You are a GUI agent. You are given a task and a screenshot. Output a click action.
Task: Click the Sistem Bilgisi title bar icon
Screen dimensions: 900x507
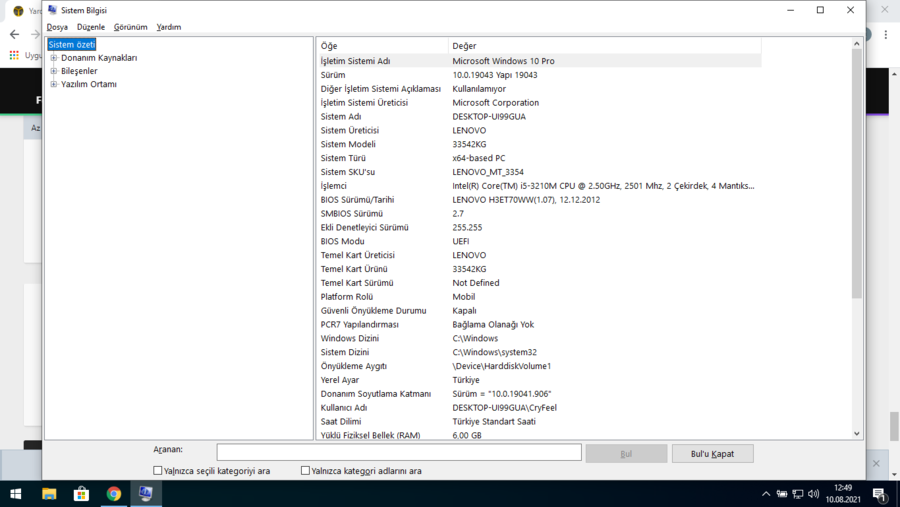(52, 10)
